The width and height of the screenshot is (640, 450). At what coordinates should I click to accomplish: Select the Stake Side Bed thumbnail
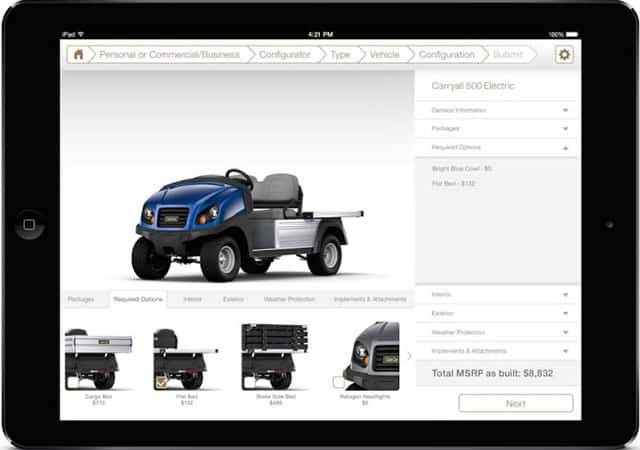click(274, 357)
